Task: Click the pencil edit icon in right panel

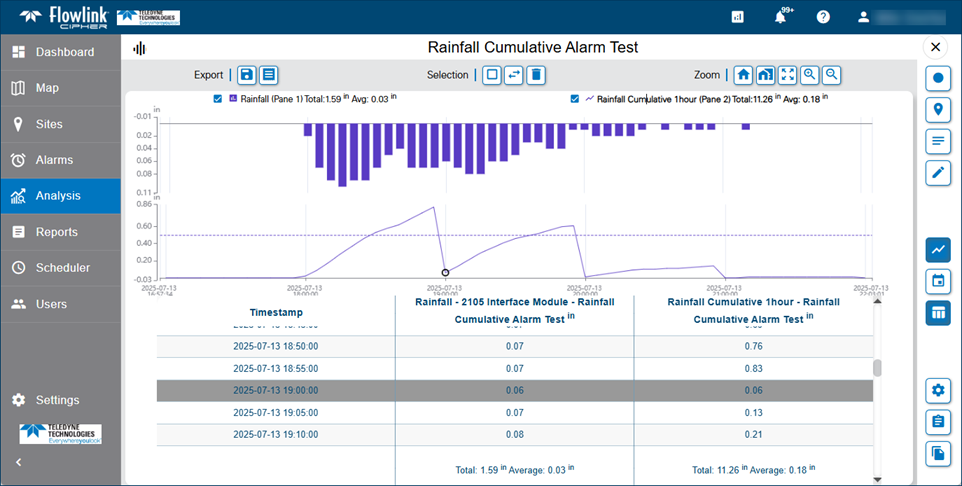Action: [937, 173]
